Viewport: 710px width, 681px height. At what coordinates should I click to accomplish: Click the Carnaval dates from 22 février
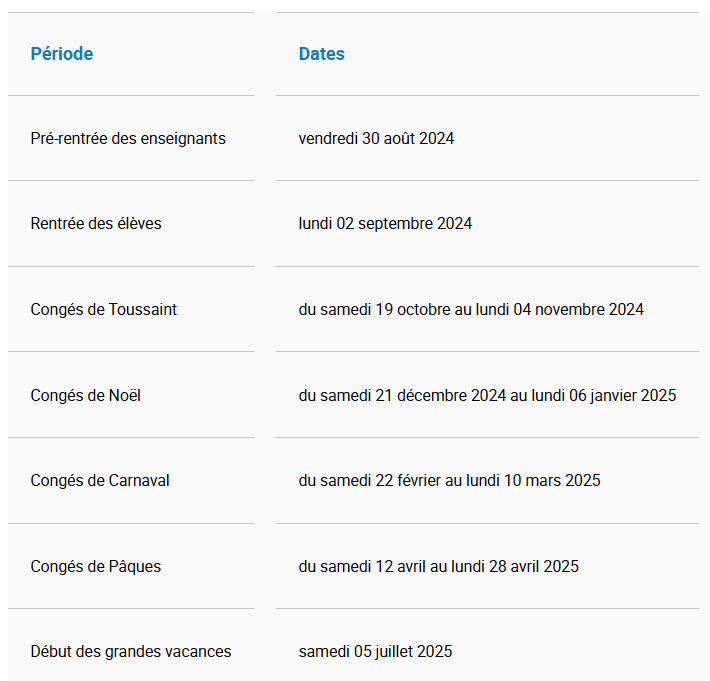click(x=449, y=480)
